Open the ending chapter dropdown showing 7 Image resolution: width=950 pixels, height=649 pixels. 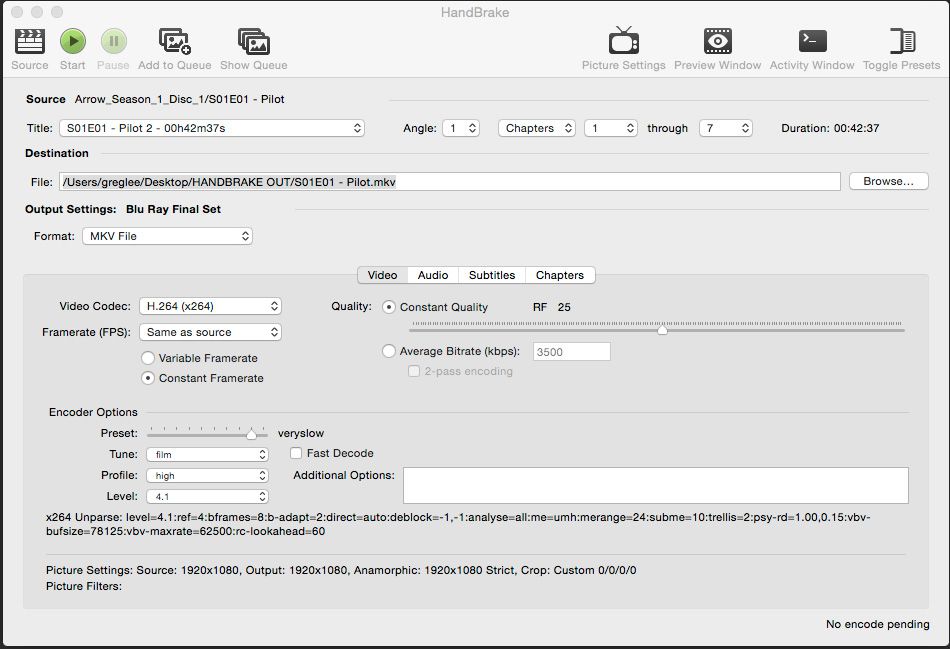725,128
